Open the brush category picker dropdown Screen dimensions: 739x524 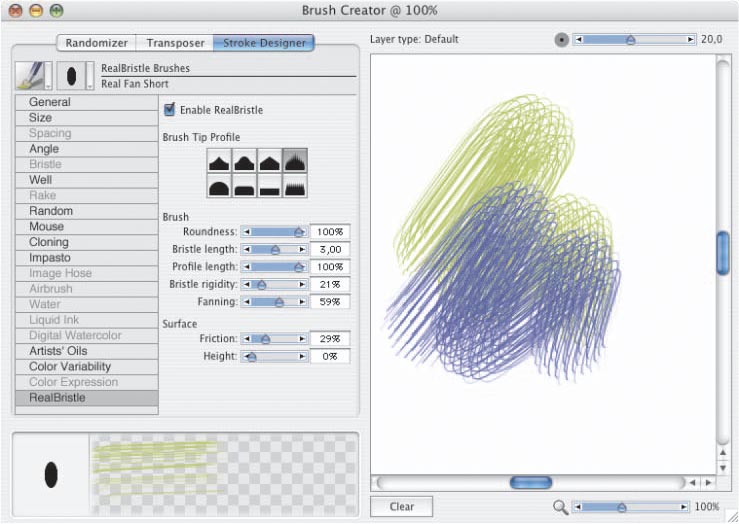[34, 76]
